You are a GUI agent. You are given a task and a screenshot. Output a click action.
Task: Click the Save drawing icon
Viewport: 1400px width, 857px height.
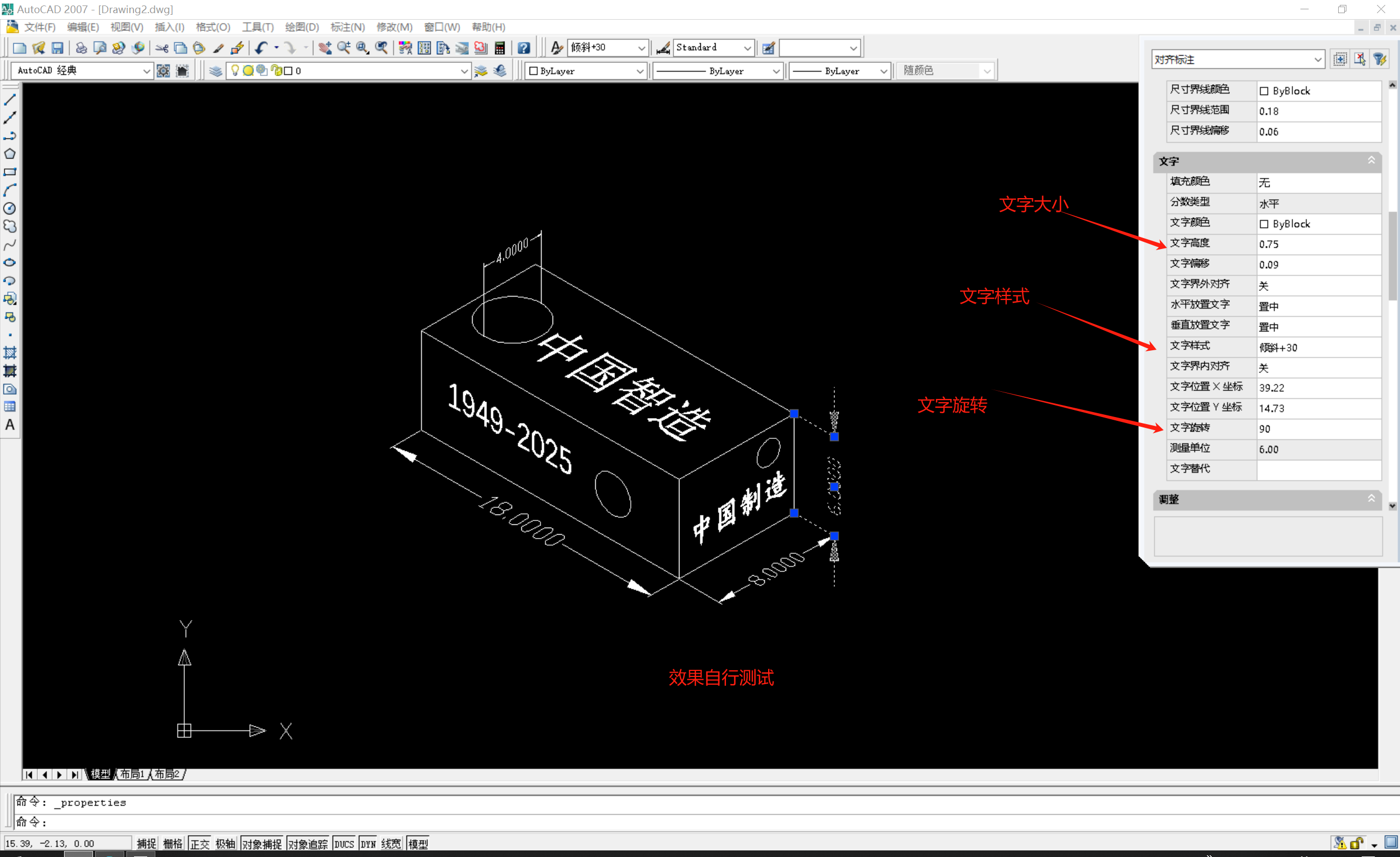pos(57,48)
